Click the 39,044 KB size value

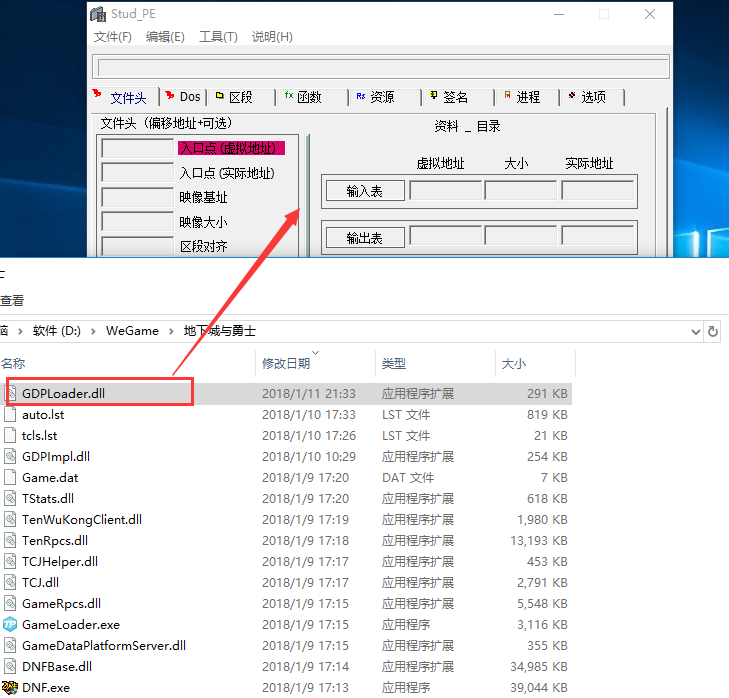tap(539, 687)
